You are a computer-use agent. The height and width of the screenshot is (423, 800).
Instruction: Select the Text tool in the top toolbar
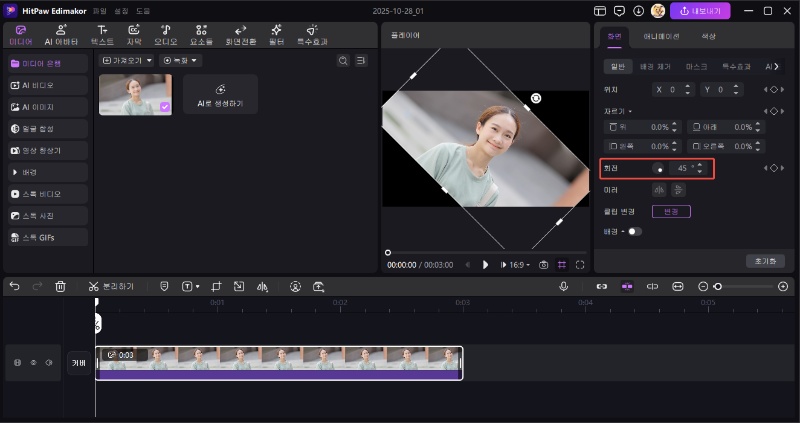[x=102, y=35]
